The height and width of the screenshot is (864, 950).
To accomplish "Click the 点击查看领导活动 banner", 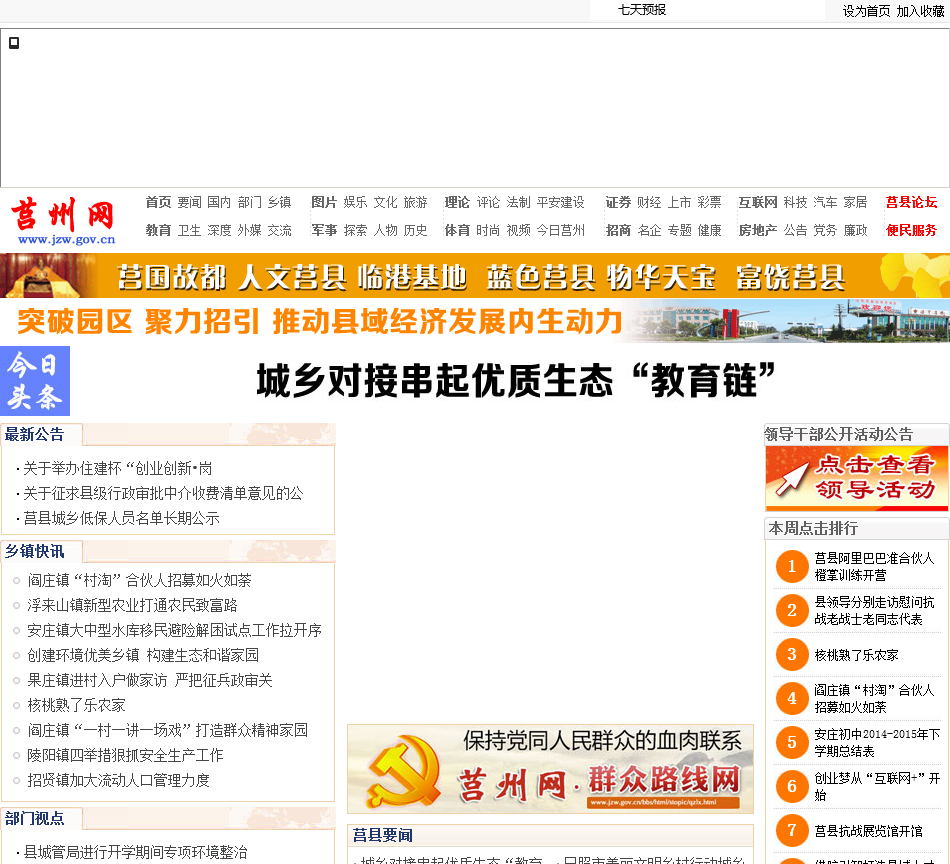I will click(857, 478).
